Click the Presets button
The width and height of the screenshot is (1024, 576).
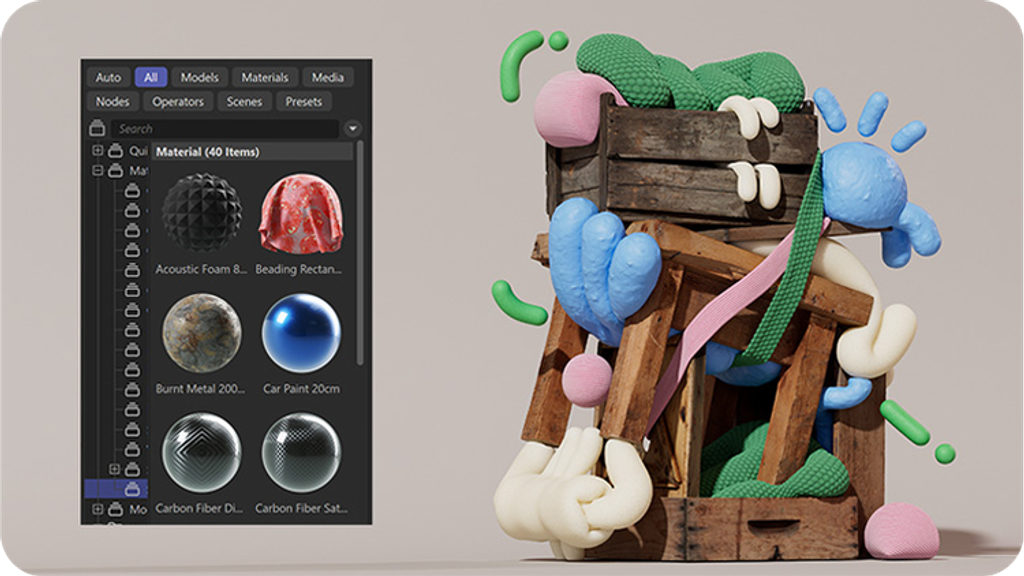click(x=303, y=102)
